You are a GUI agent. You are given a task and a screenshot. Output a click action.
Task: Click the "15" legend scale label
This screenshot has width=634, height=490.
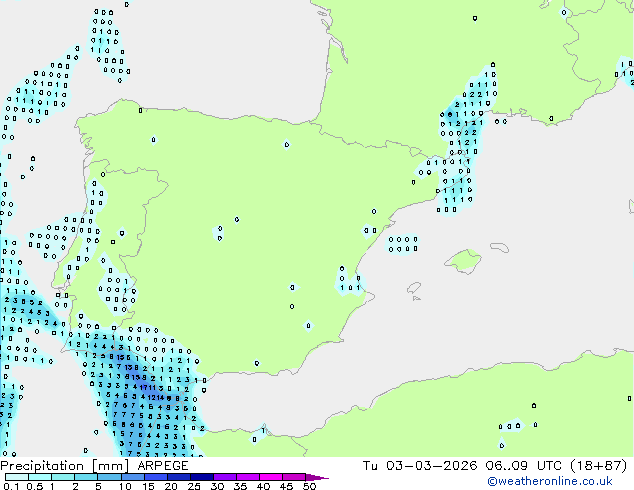click(x=148, y=486)
